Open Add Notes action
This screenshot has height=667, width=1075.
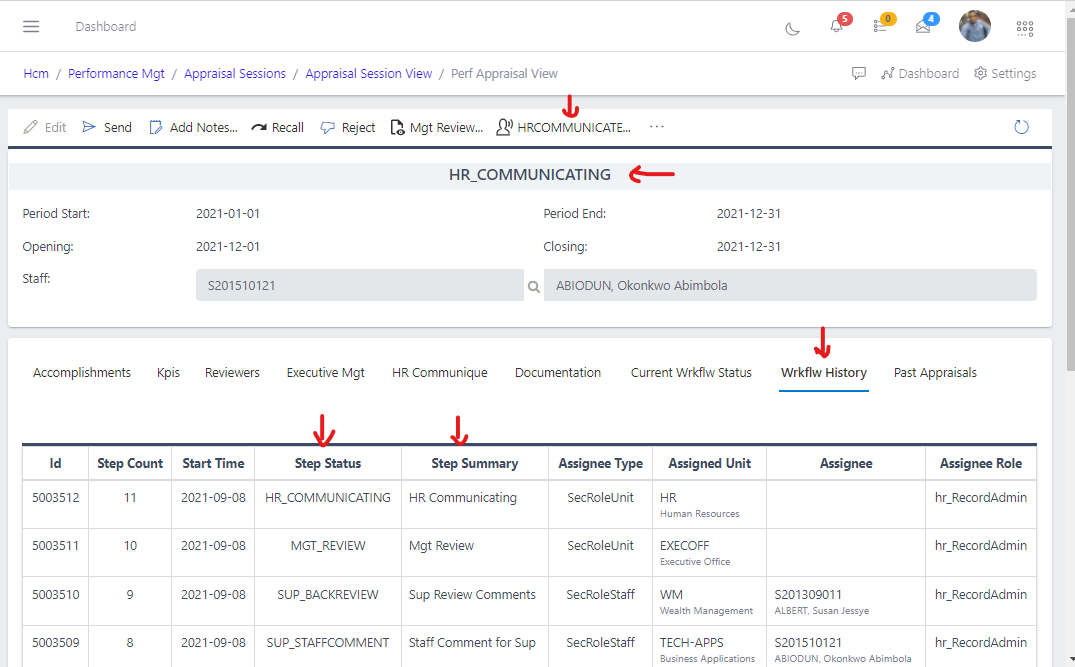[194, 127]
